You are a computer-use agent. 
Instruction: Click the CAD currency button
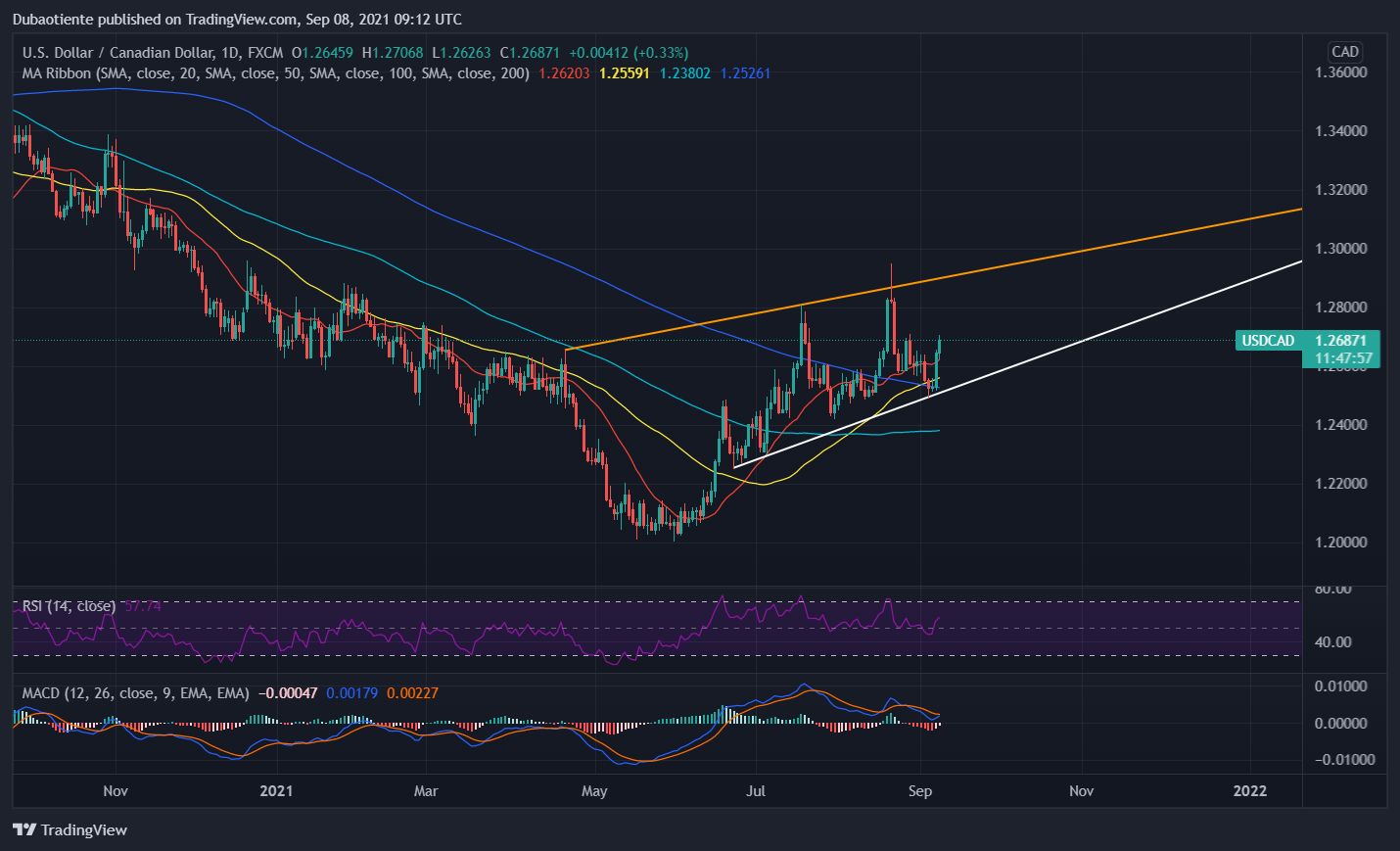click(1344, 52)
